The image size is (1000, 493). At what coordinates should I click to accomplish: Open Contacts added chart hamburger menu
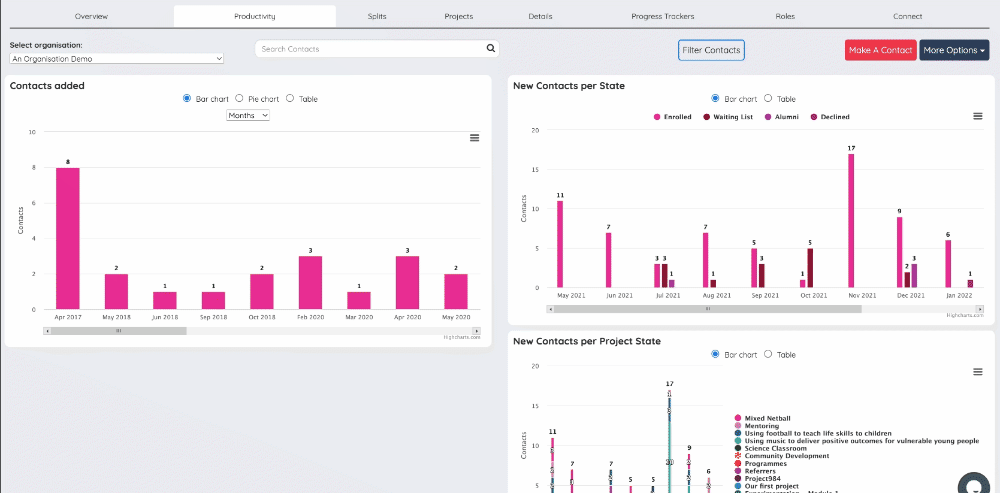click(474, 138)
